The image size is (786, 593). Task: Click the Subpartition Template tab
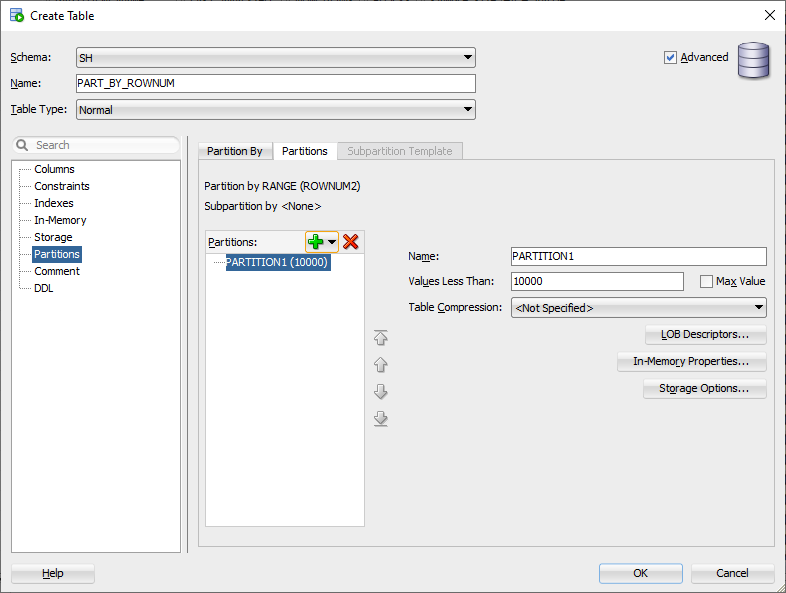[x=400, y=151]
